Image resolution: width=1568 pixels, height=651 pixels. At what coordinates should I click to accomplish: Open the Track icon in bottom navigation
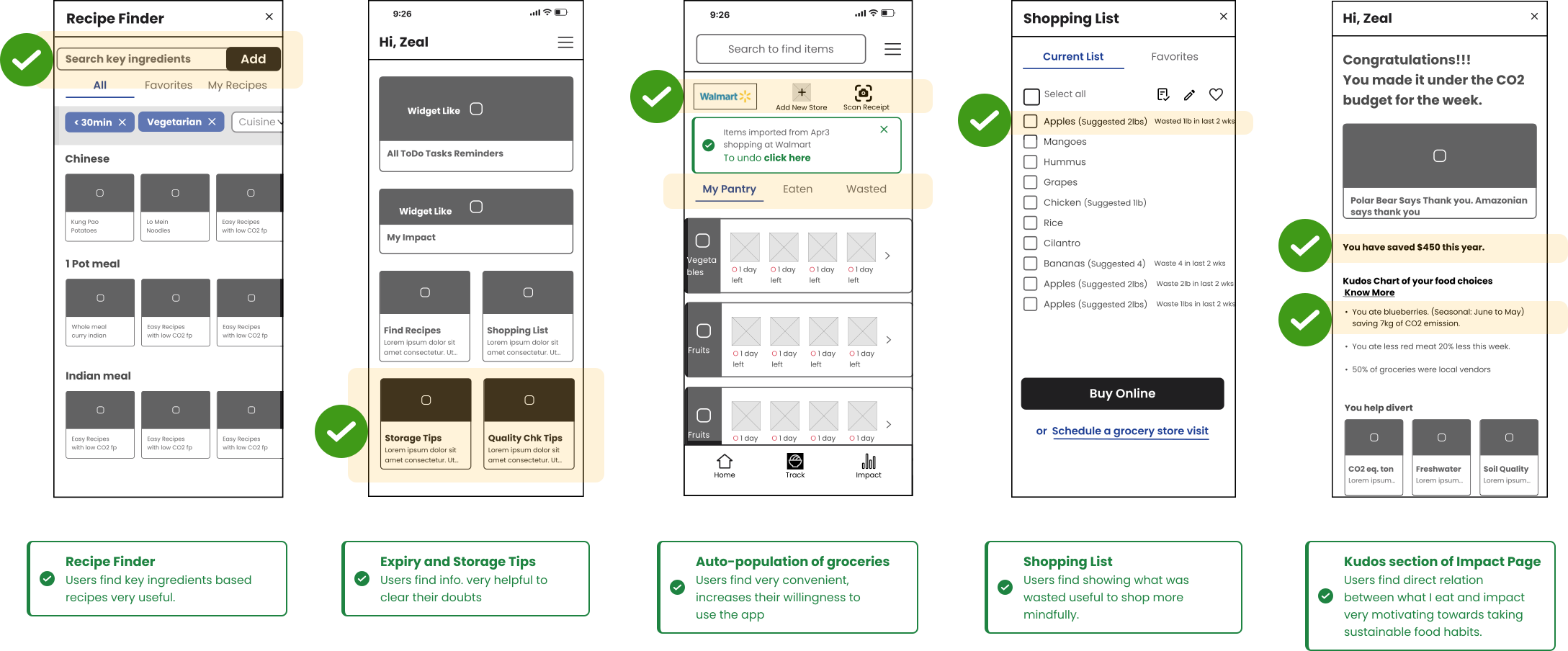pyautogui.click(x=795, y=462)
